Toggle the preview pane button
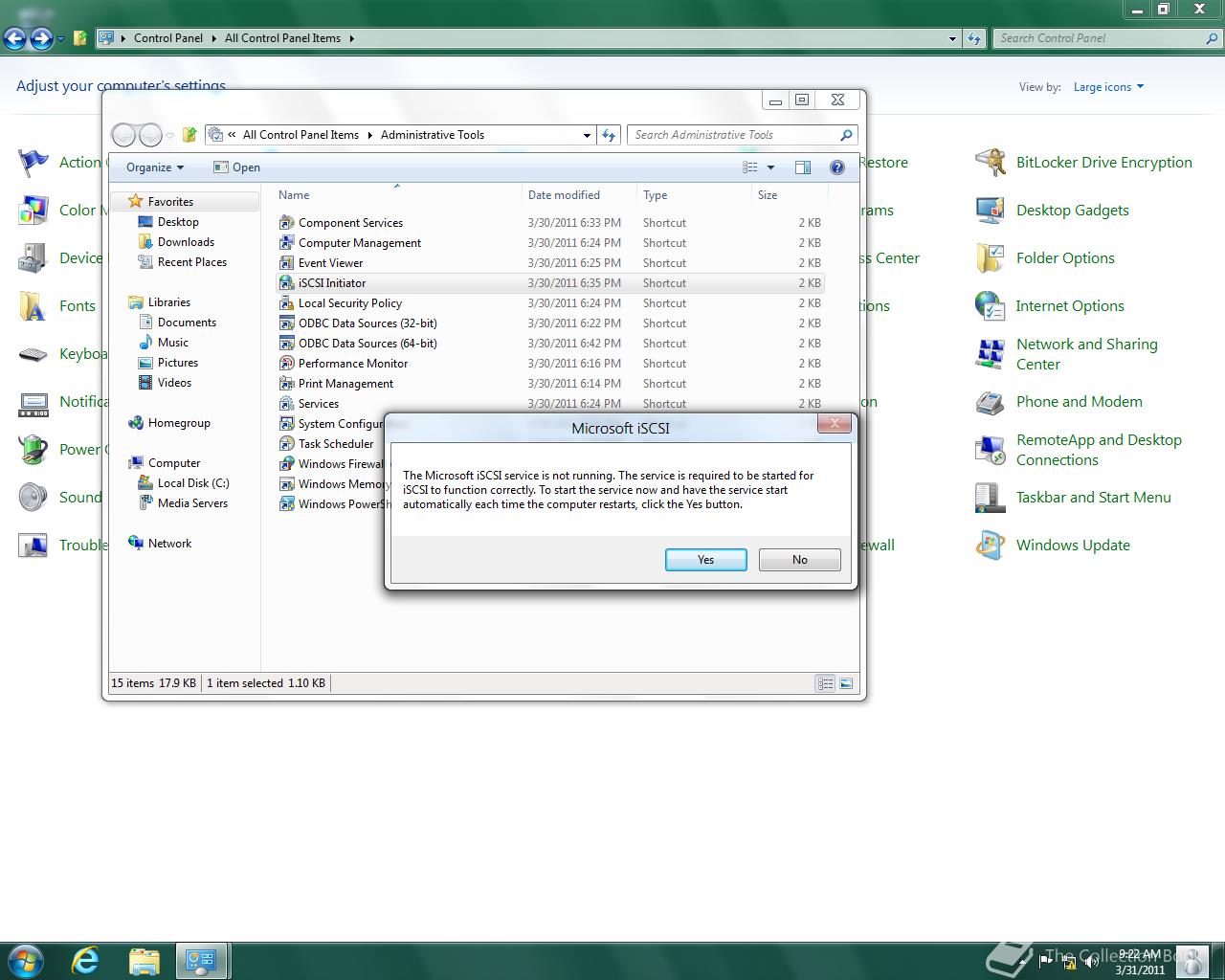 pyautogui.click(x=803, y=167)
